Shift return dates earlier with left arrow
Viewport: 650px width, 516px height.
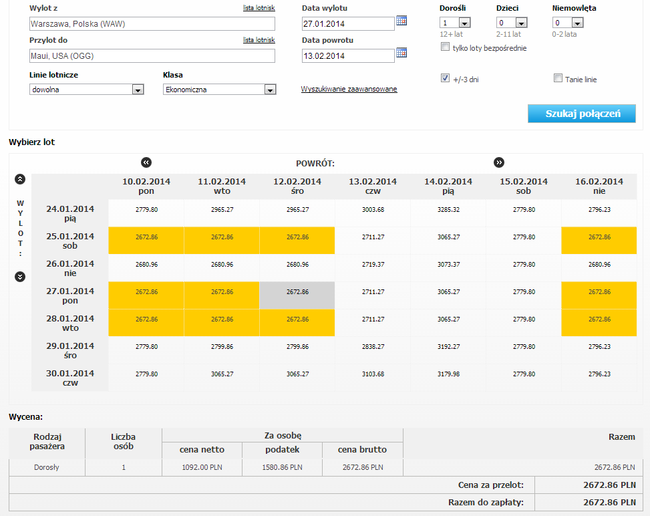[x=146, y=162]
